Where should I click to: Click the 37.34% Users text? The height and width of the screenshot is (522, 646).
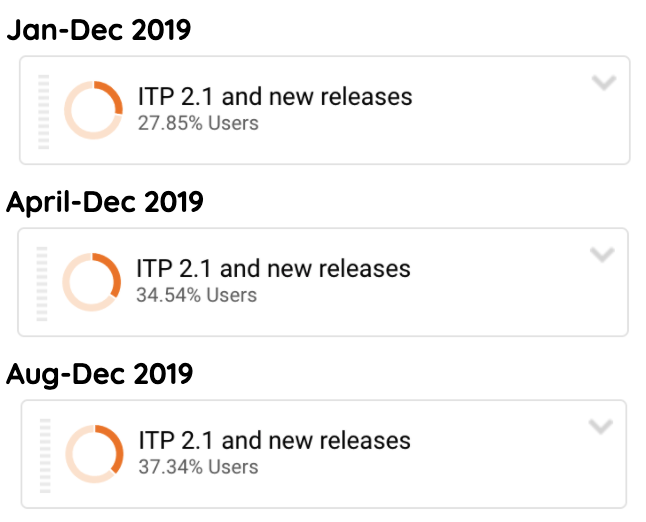[x=197, y=467]
